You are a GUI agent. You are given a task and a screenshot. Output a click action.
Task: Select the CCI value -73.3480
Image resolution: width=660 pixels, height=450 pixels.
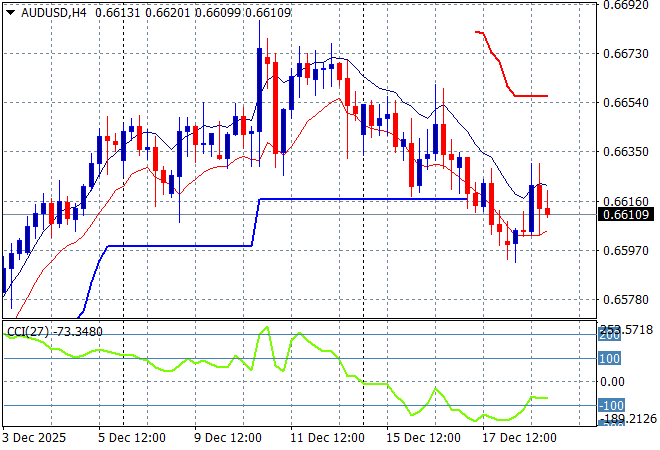(x=78, y=332)
